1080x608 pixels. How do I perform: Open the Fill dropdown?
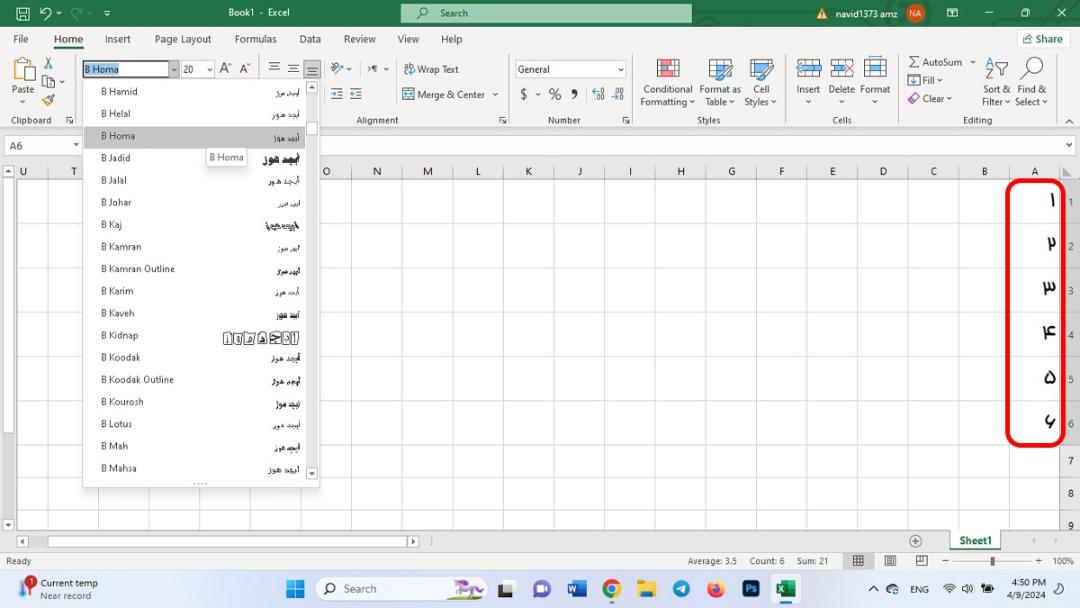coord(925,80)
